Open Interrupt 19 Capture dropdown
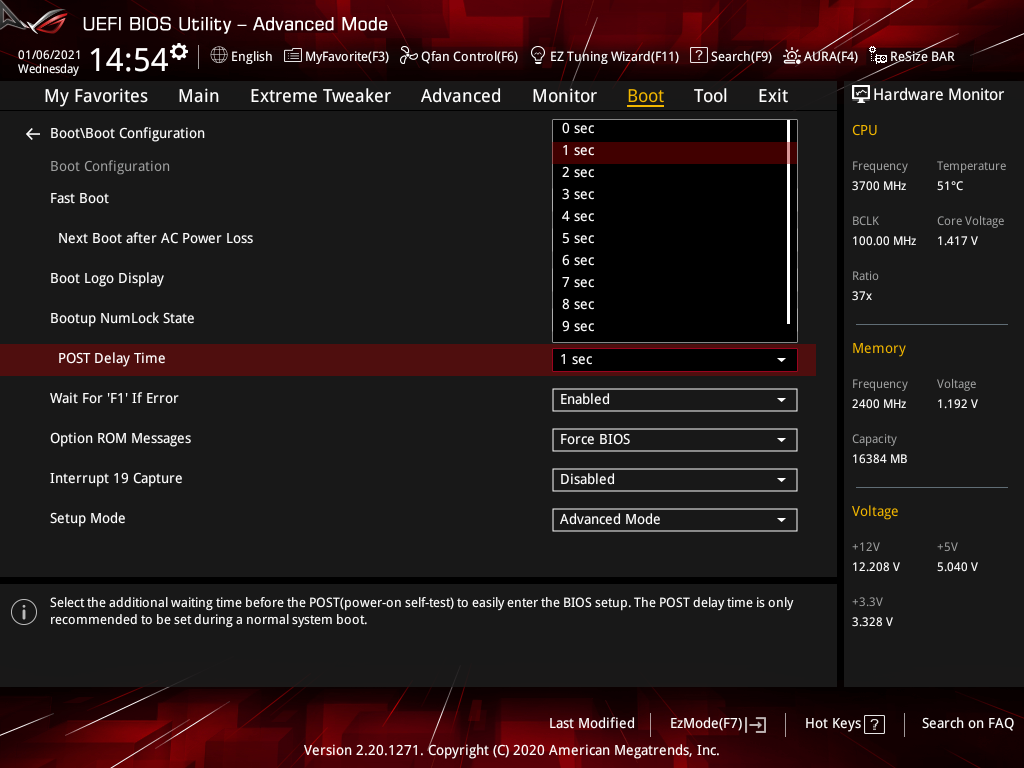Screen dimensions: 1024x768 click(675, 480)
